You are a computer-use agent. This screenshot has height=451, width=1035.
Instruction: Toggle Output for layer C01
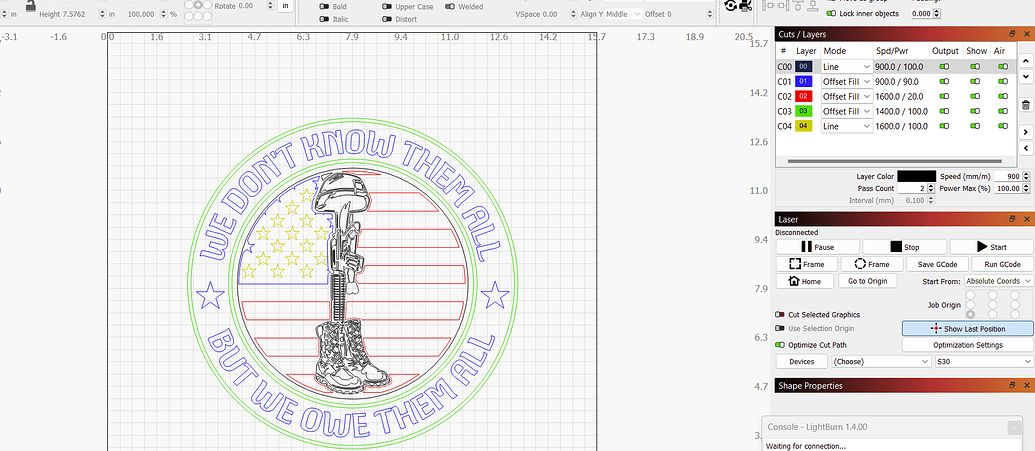(x=944, y=81)
